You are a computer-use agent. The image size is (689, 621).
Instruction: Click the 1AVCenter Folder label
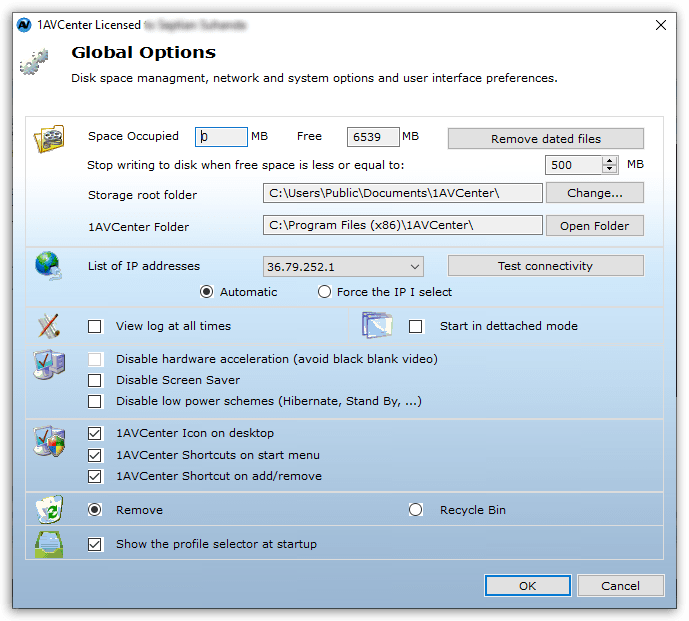138,227
